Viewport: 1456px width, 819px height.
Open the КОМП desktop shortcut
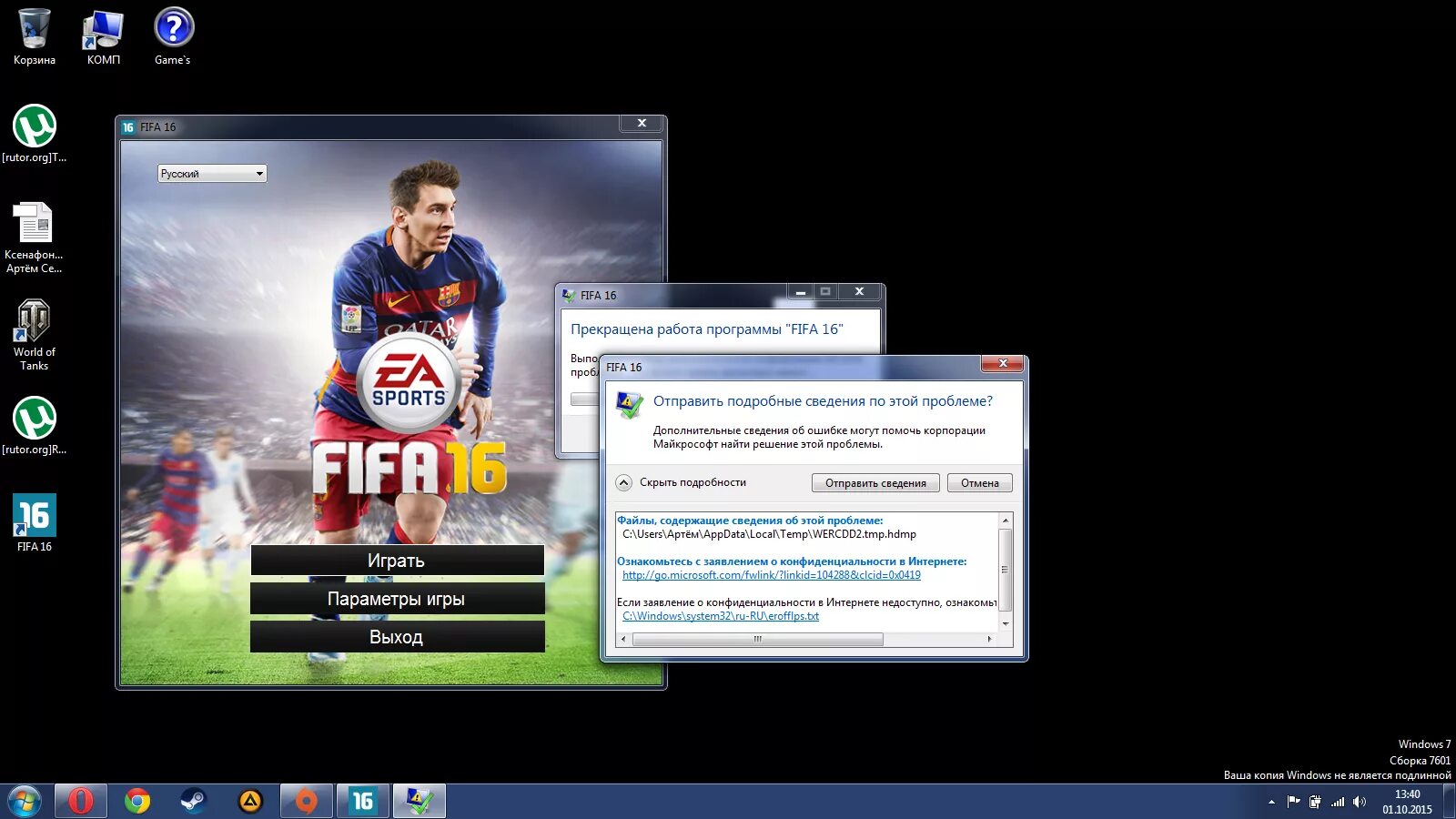(x=103, y=36)
